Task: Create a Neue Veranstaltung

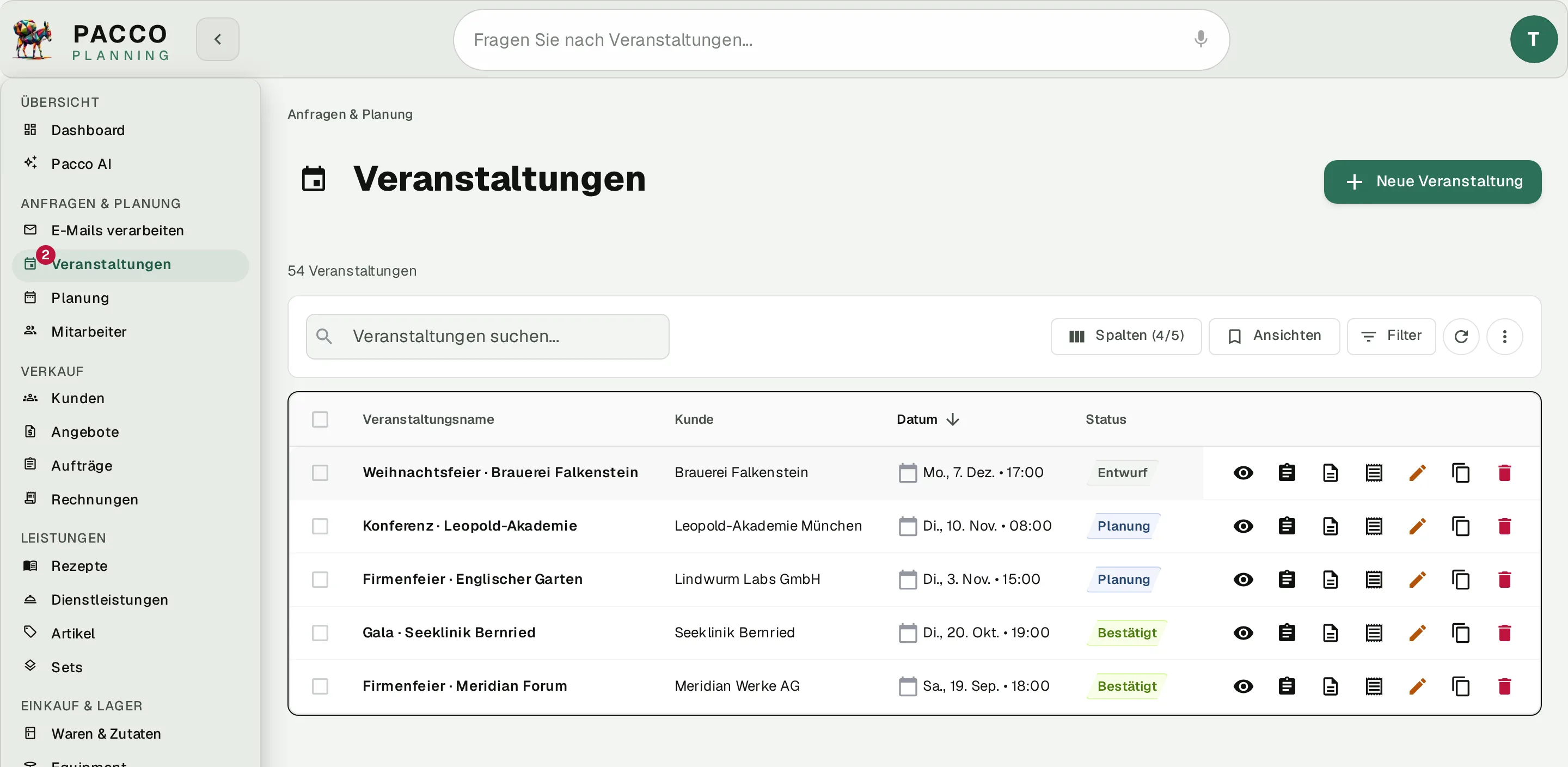Action: (1432, 181)
